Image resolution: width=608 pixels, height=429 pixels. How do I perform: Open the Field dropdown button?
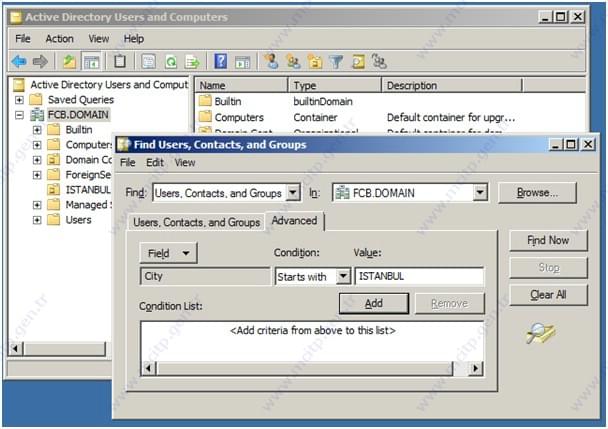pos(168,253)
